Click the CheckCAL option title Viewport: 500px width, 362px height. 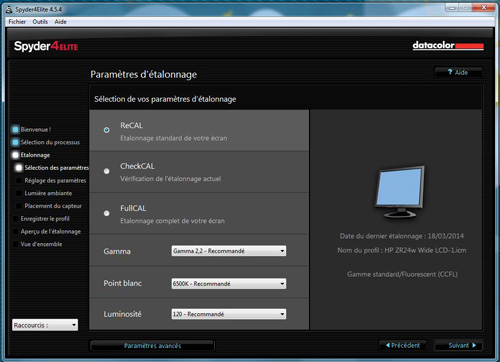pos(137,166)
